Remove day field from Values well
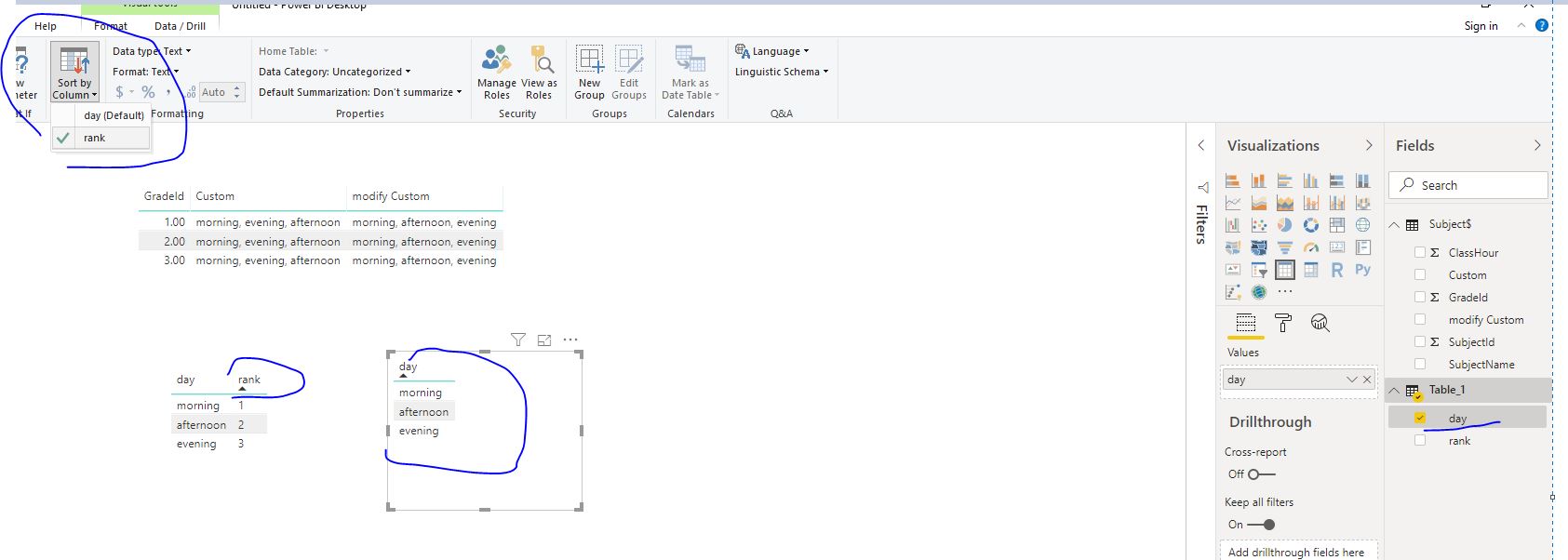This screenshot has width=1568, height=560. (1367, 380)
